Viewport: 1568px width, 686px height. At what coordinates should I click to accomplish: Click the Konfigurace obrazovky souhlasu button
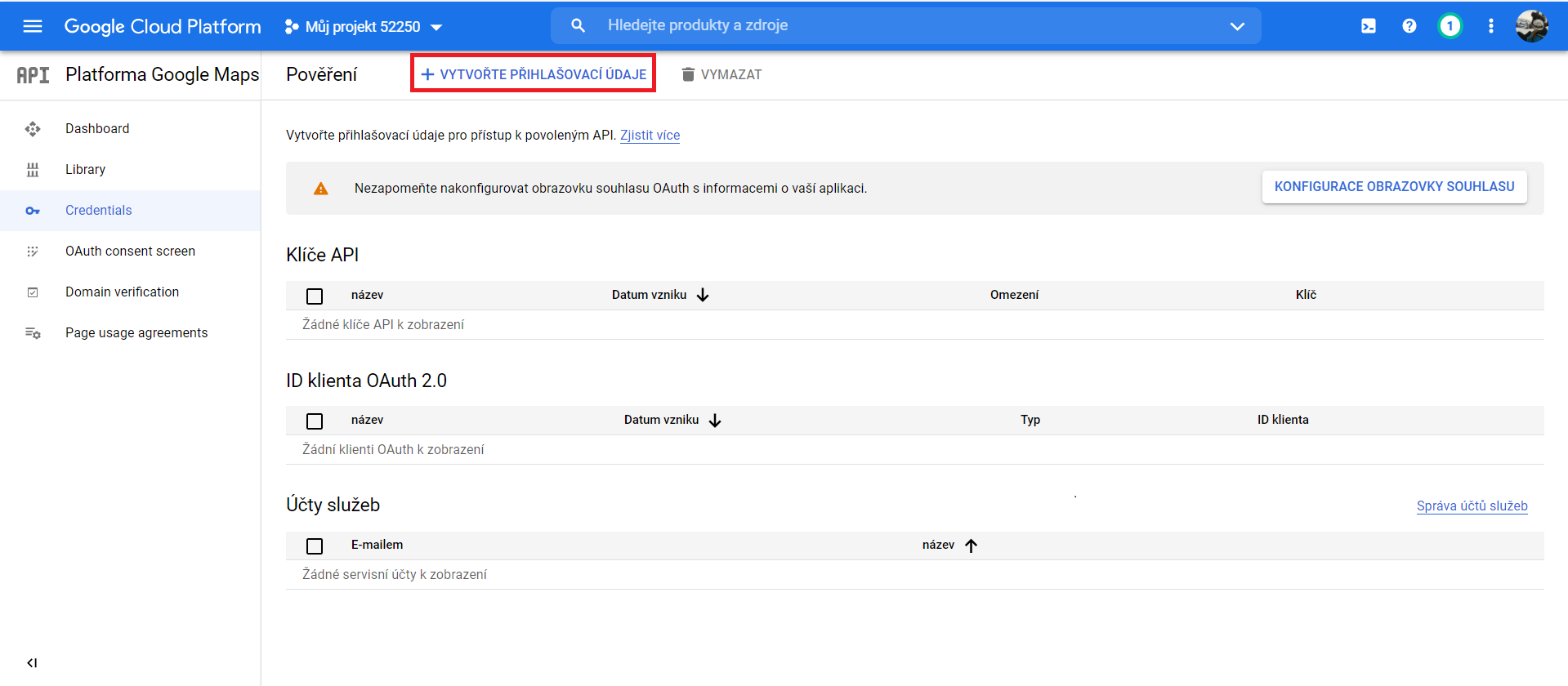1394,187
